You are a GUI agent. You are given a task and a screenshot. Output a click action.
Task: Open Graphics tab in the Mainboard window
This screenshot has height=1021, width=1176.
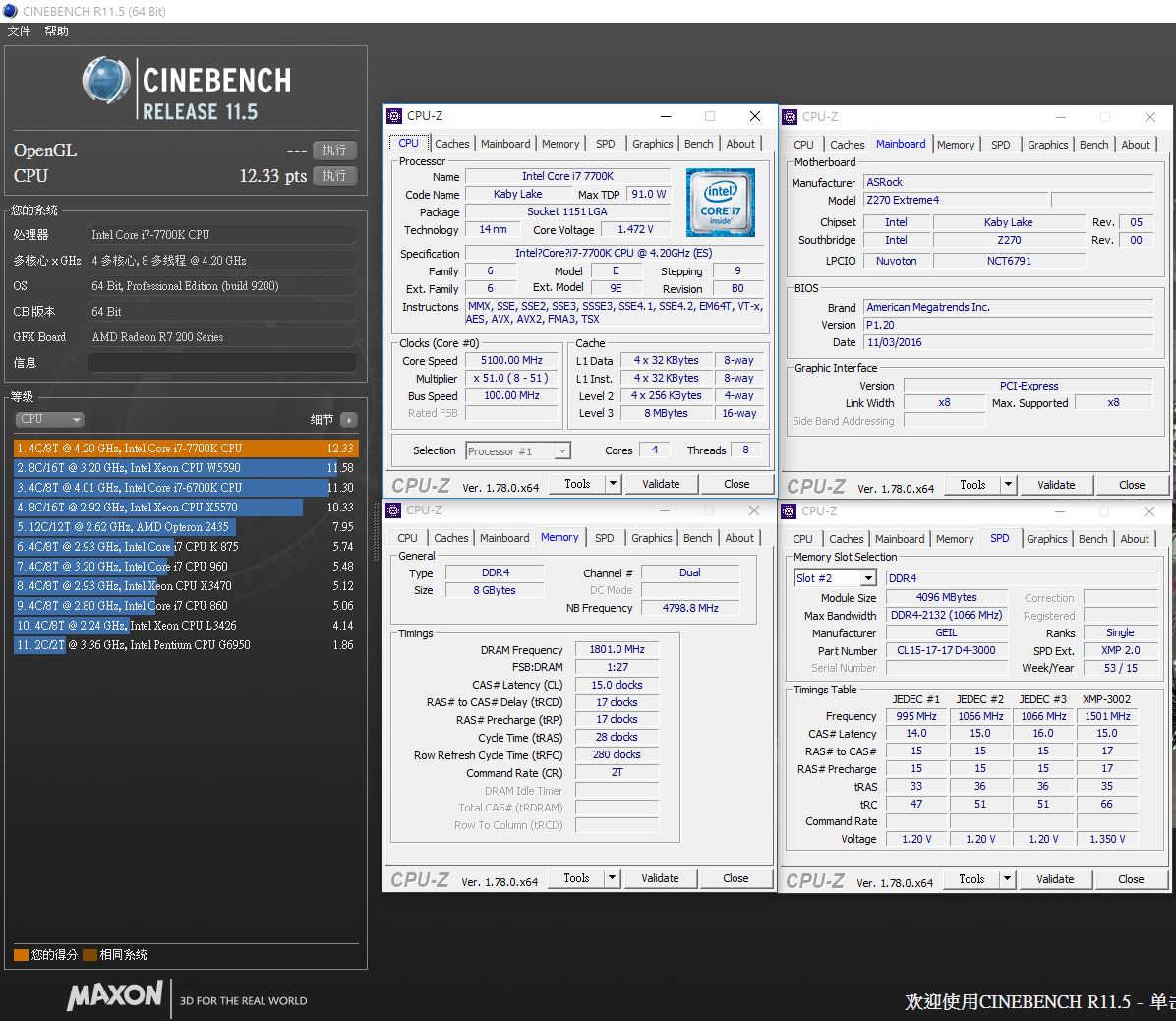(x=1048, y=144)
